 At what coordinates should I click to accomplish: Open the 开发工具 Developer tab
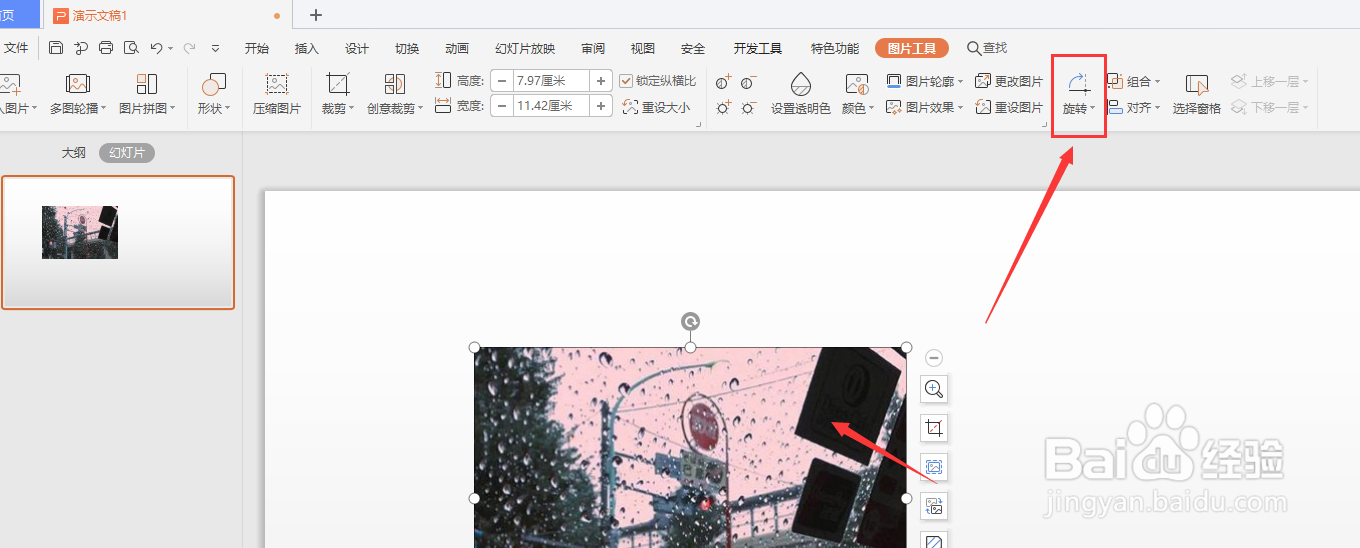758,48
